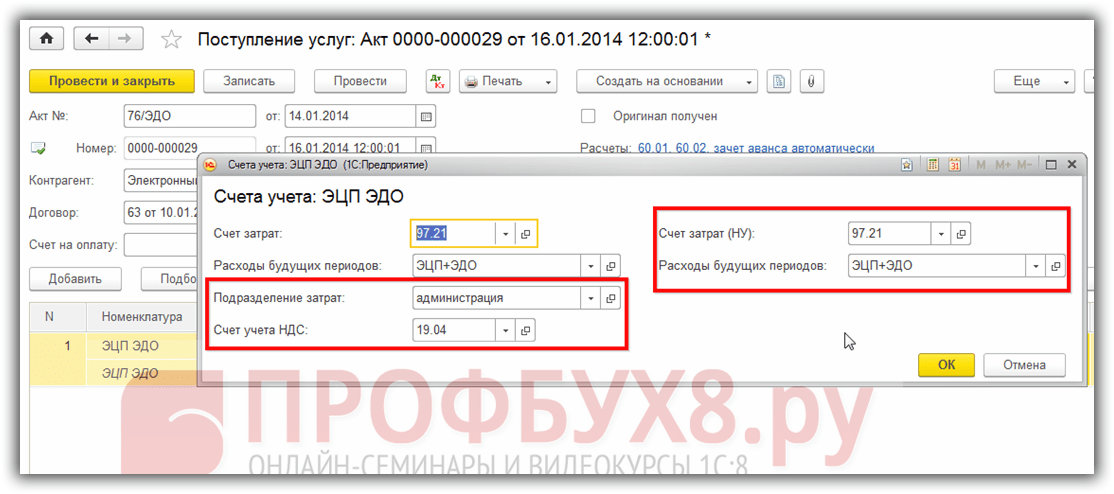This screenshot has height=494, width=1114.
Task: Go back with the left arrow
Action: (x=92, y=38)
